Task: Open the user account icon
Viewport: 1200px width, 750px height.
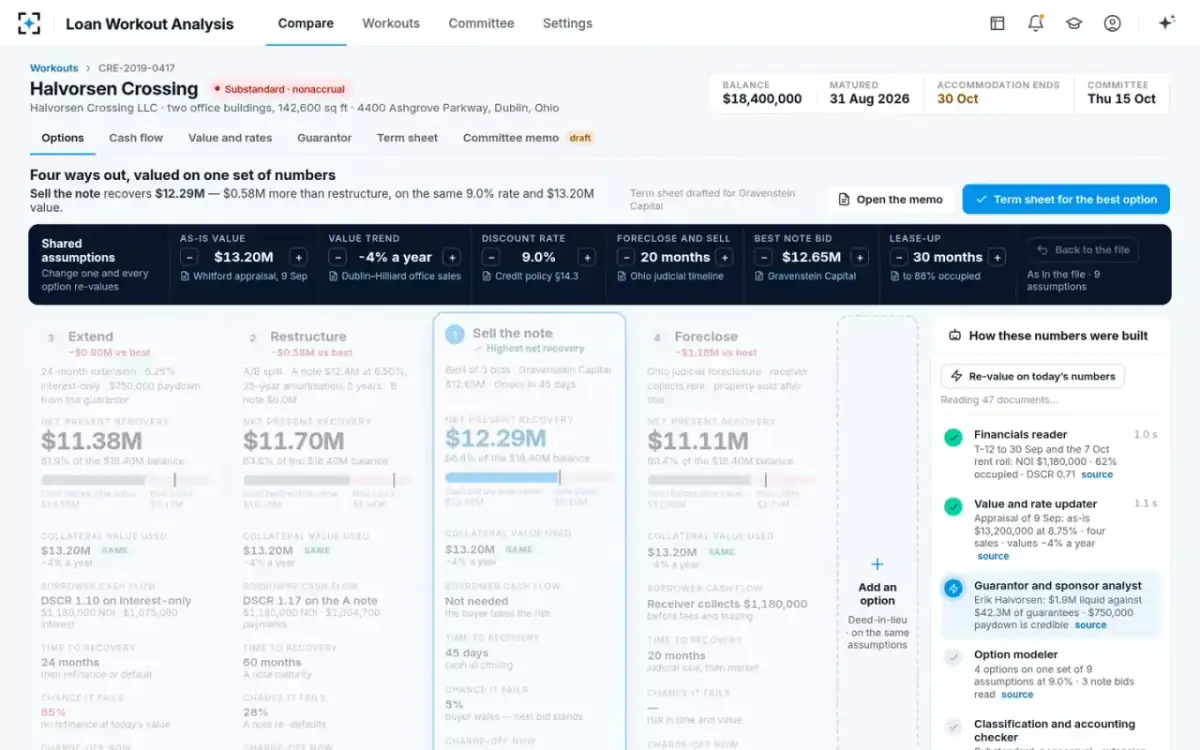Action: click(1112, 23)
